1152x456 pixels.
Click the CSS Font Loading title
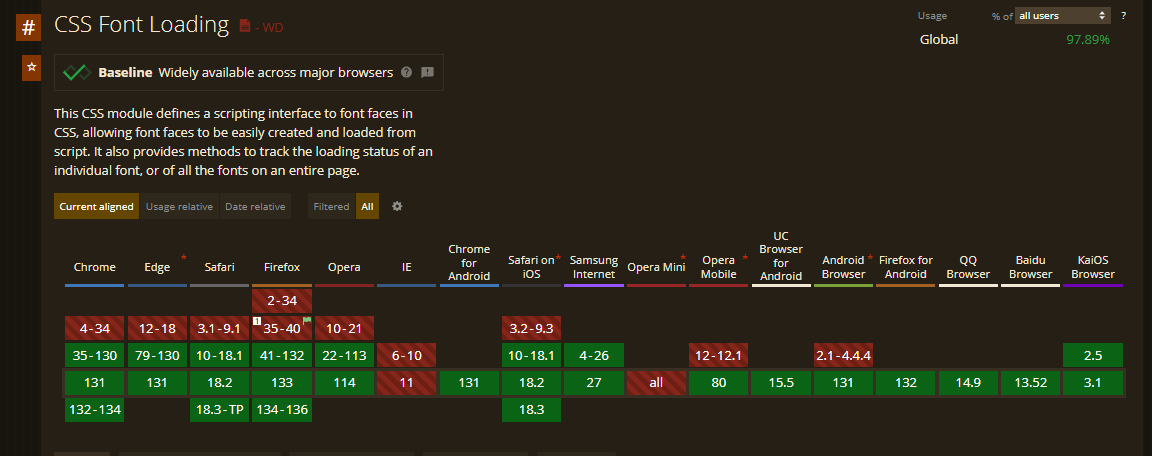(x=142, y=25)
